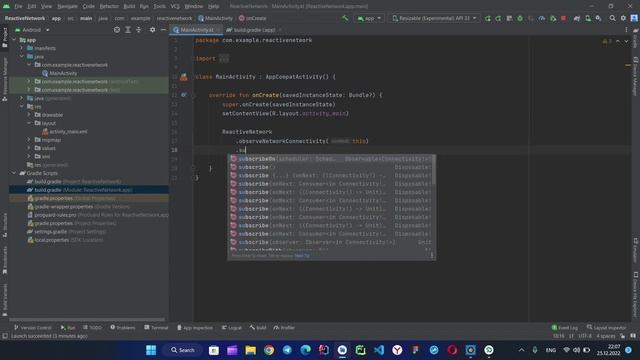Collapse the java folder node
The image size is (640, 360).
[22, 56]
